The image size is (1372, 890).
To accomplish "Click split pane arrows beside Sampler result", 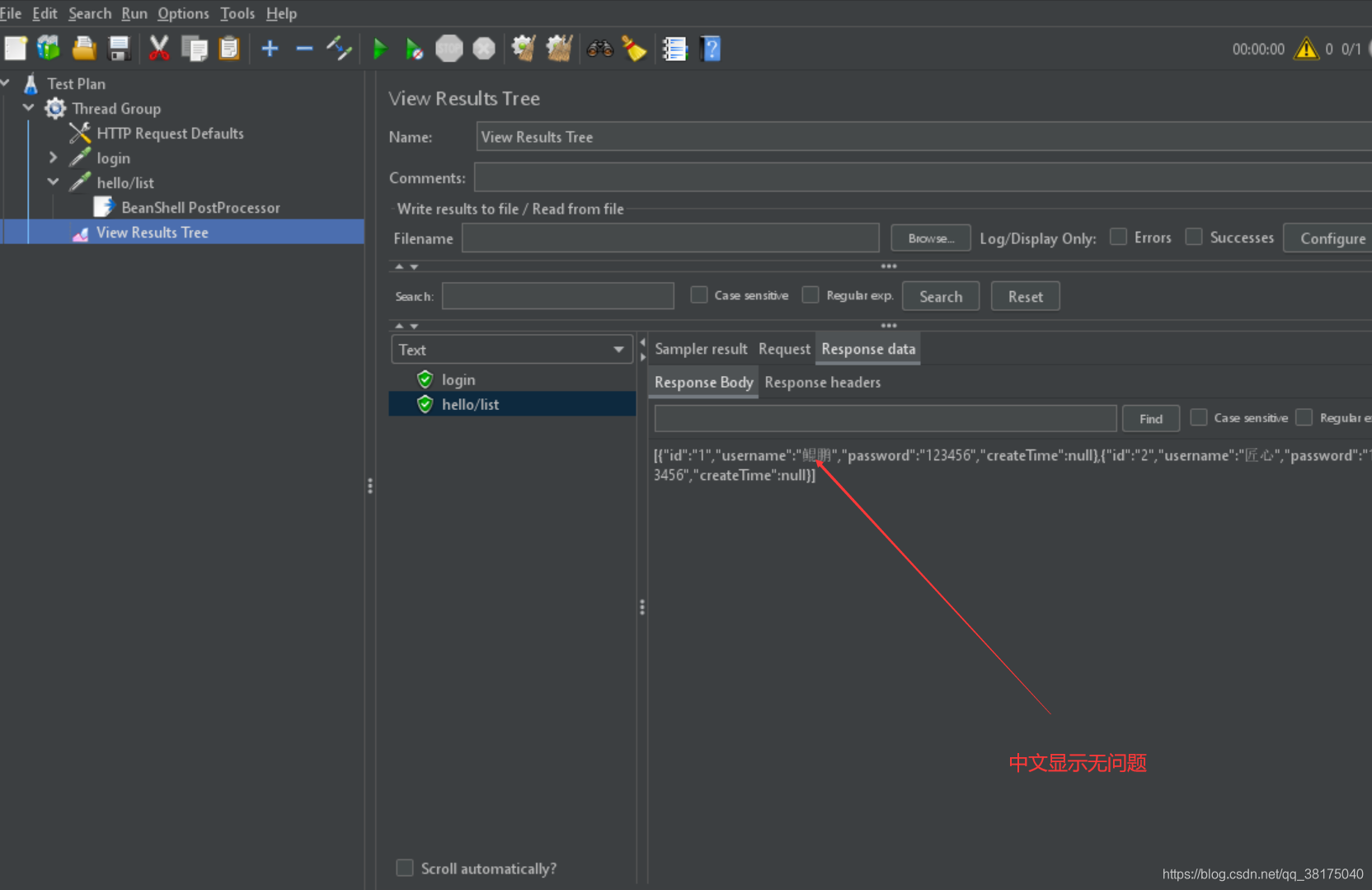I will [x=643, y=350].
